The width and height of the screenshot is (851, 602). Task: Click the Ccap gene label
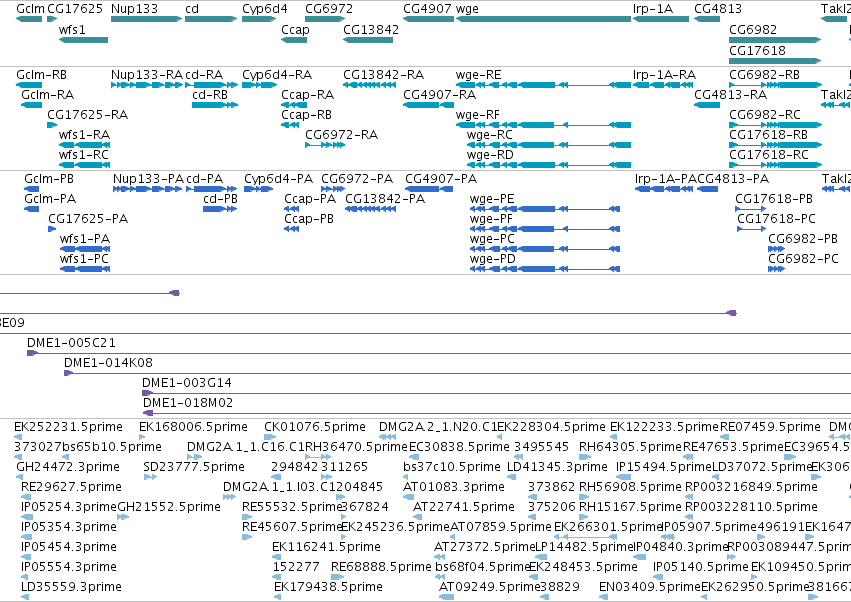(295, 30)
